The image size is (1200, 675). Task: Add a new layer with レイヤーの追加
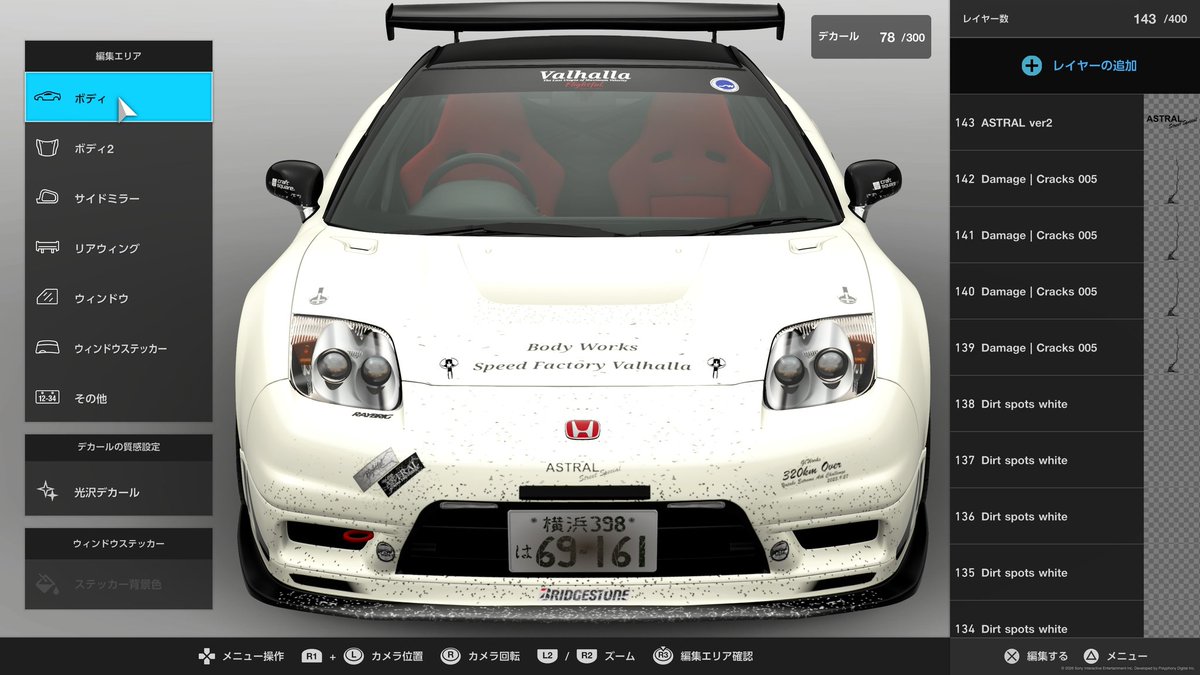1075,66
